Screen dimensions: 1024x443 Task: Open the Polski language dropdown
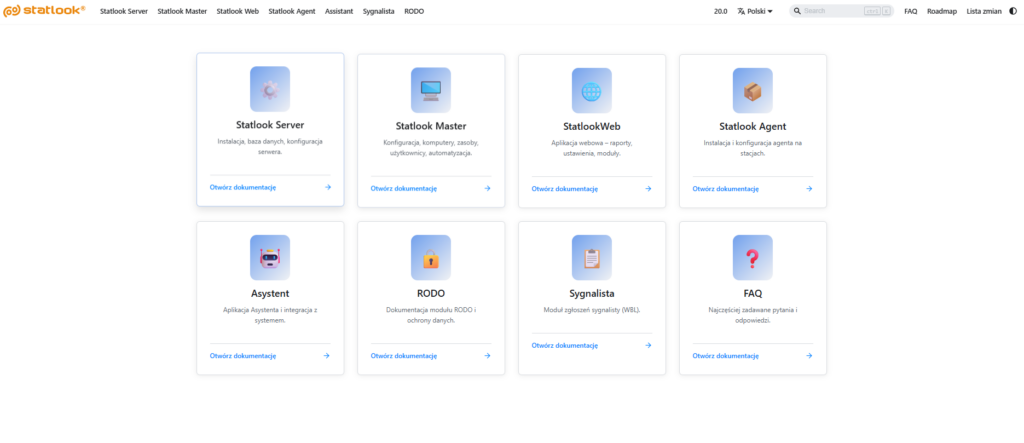(x=755, y=11)
